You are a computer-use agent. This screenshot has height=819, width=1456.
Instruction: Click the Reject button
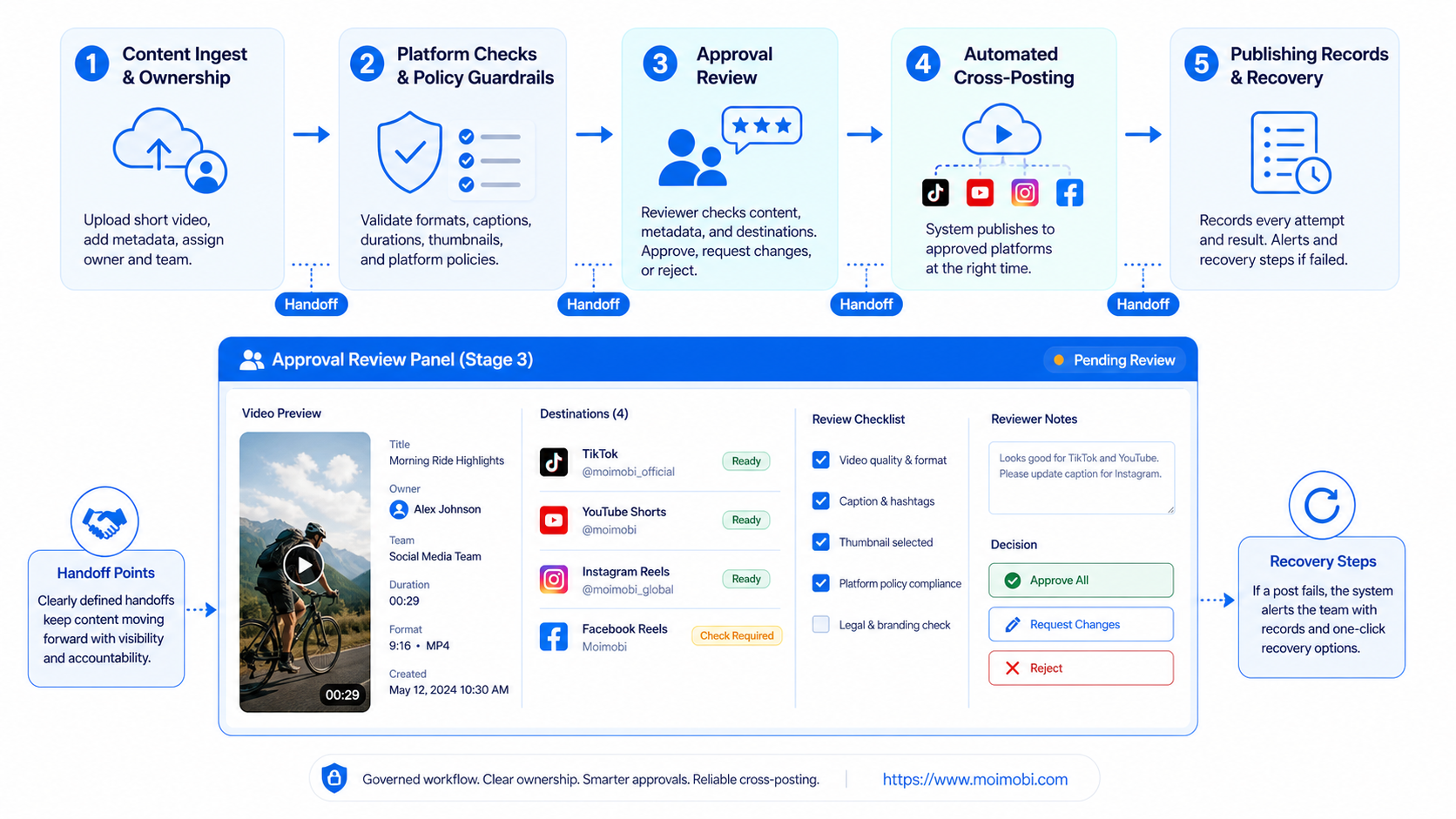point(1081,668)
